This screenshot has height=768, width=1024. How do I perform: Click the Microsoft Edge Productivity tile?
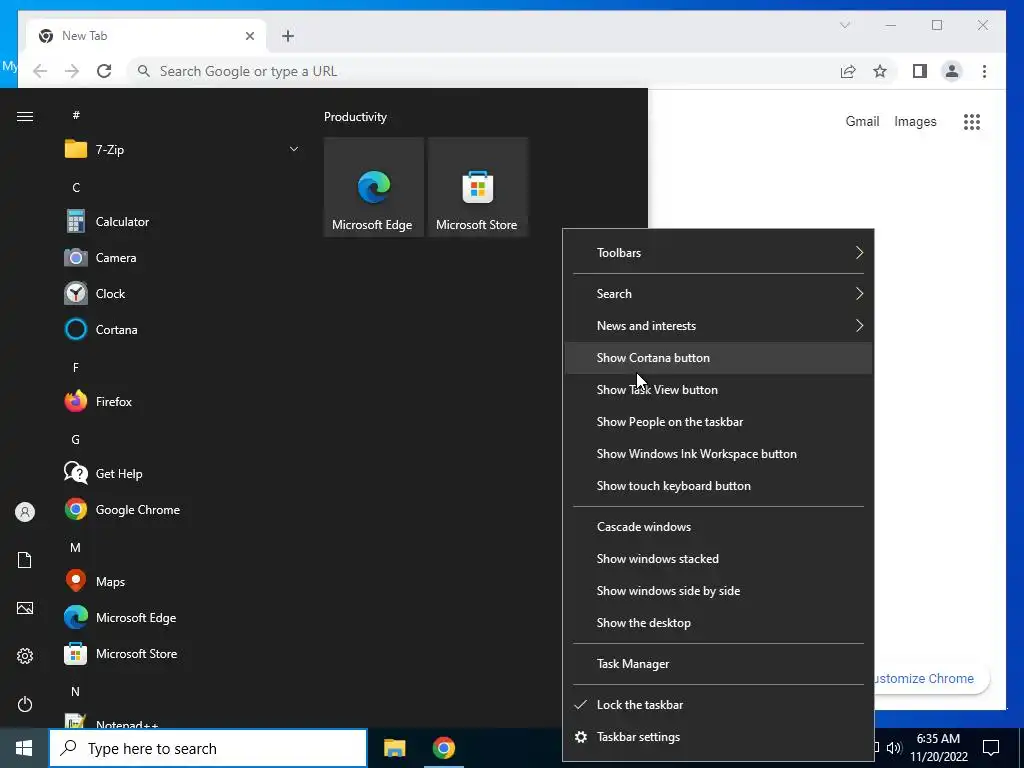pyautogui.click(x=374, y=187)
